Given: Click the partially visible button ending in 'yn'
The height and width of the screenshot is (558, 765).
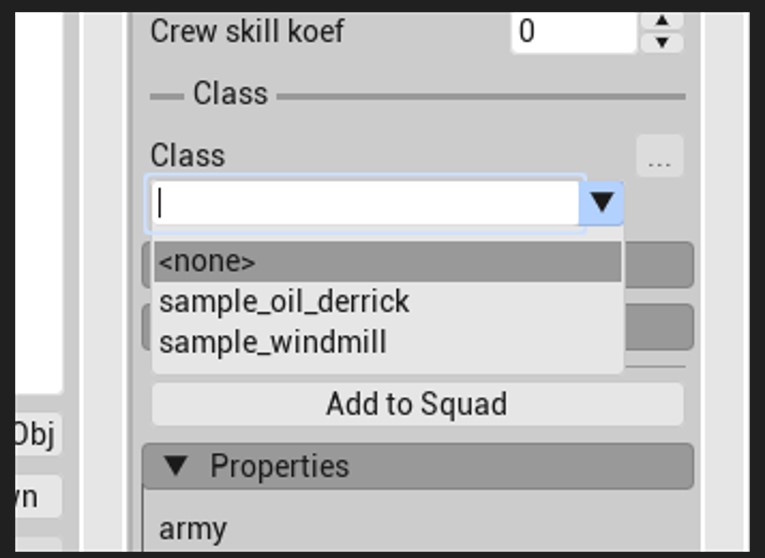Looking at the screenshot, I should pos(38,497).
